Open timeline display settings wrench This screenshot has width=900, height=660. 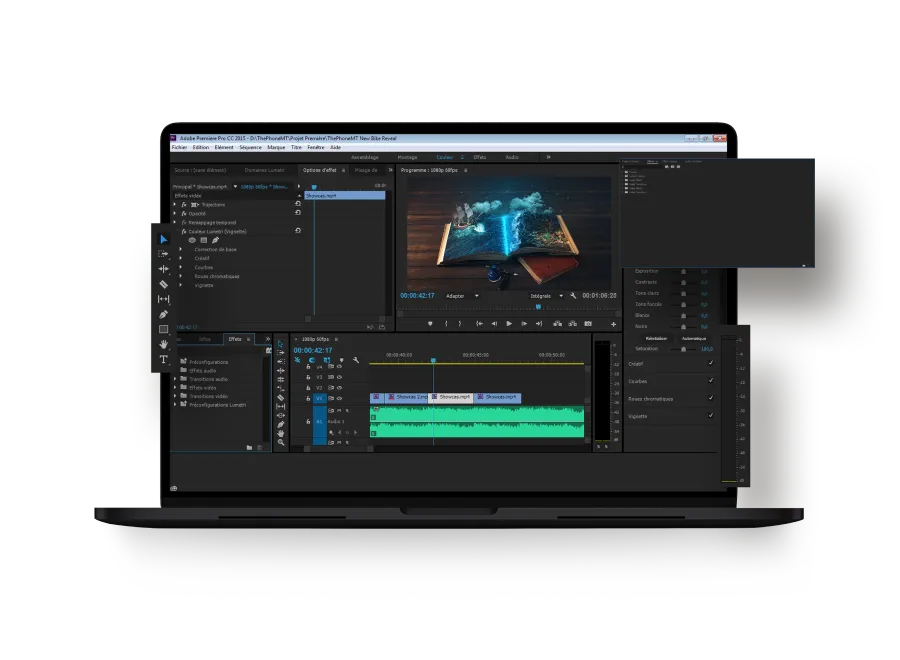tap(356, 360)
